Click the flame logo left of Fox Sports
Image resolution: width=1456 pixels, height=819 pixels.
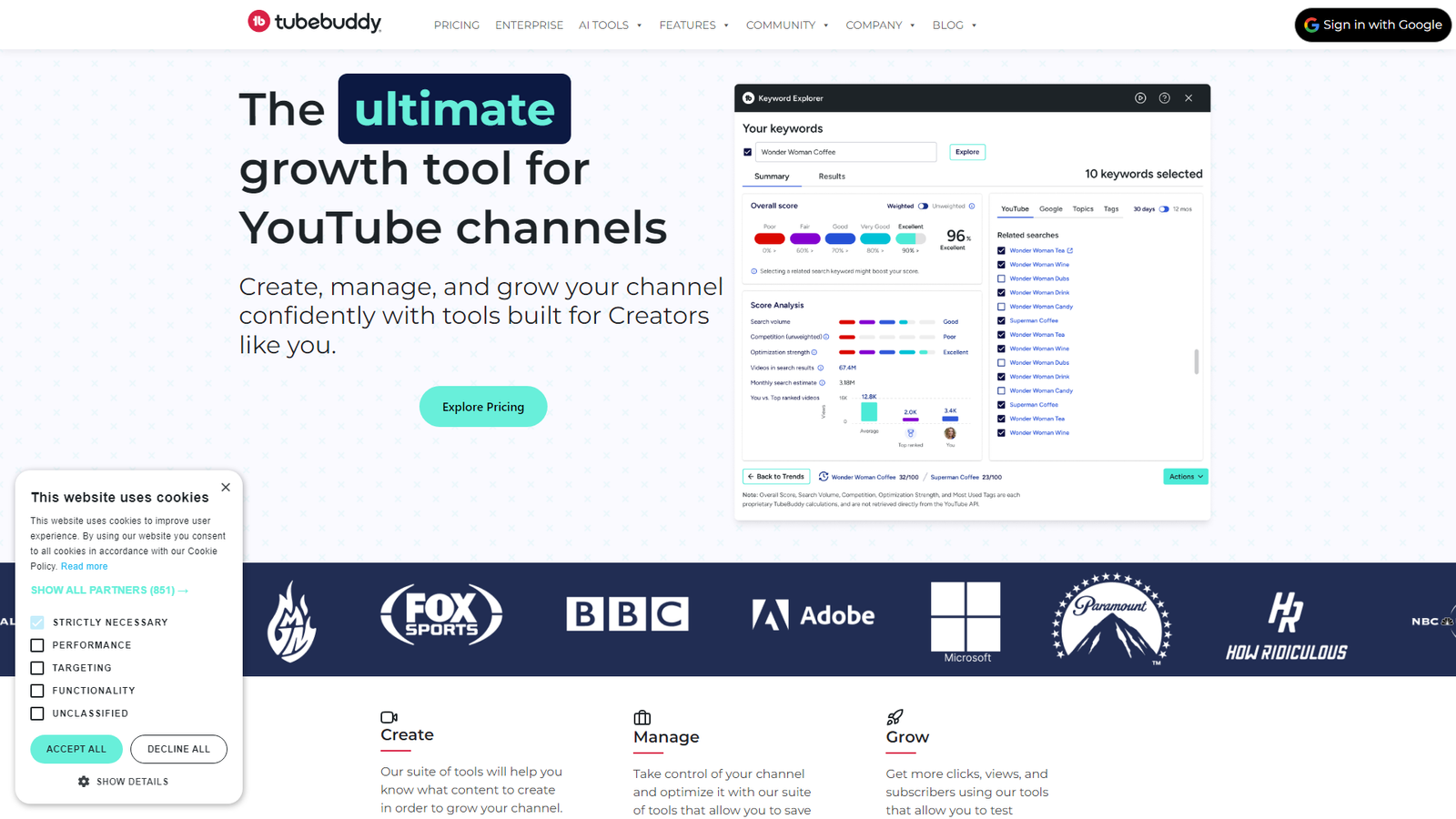point(291,622)
